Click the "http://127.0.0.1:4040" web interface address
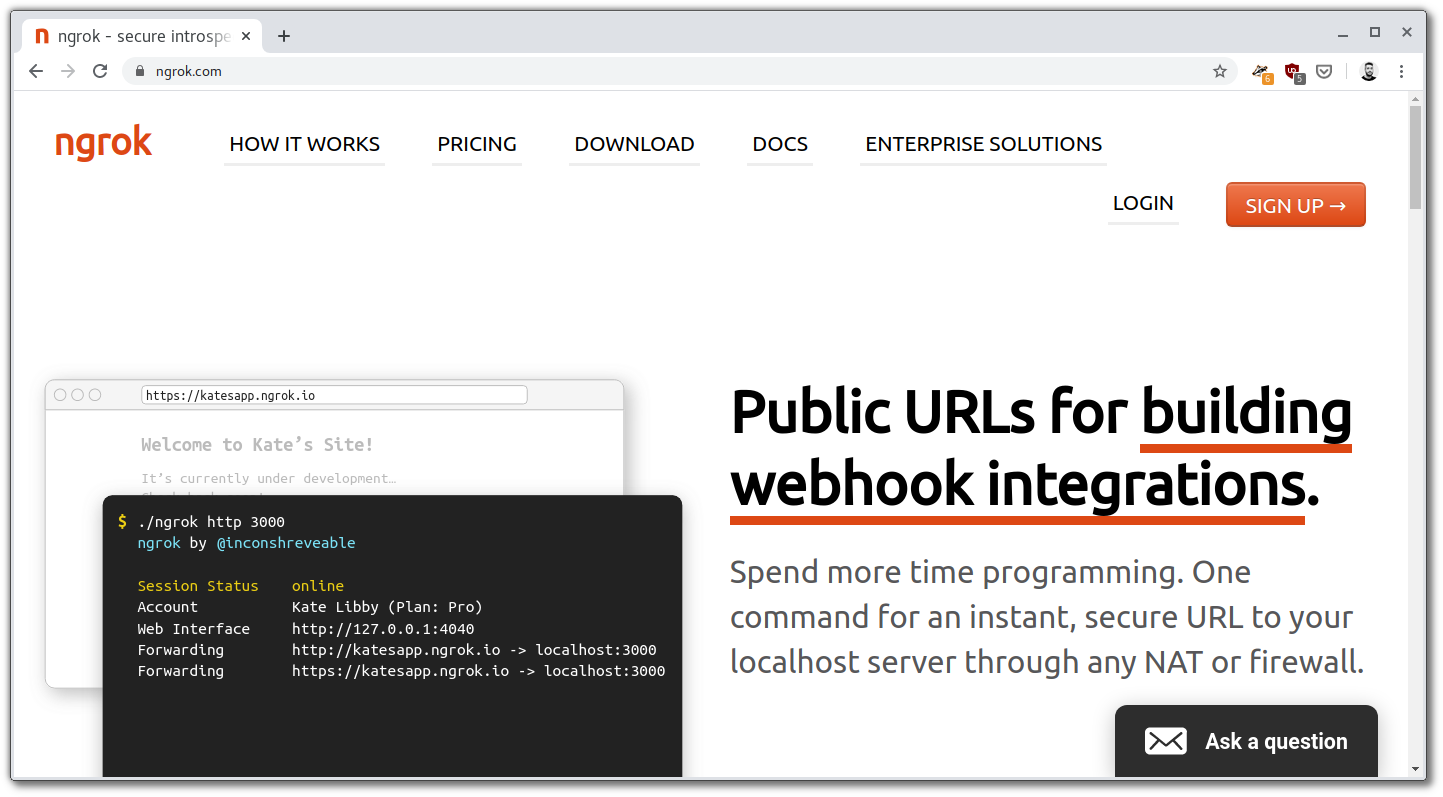 click(383, 629)
